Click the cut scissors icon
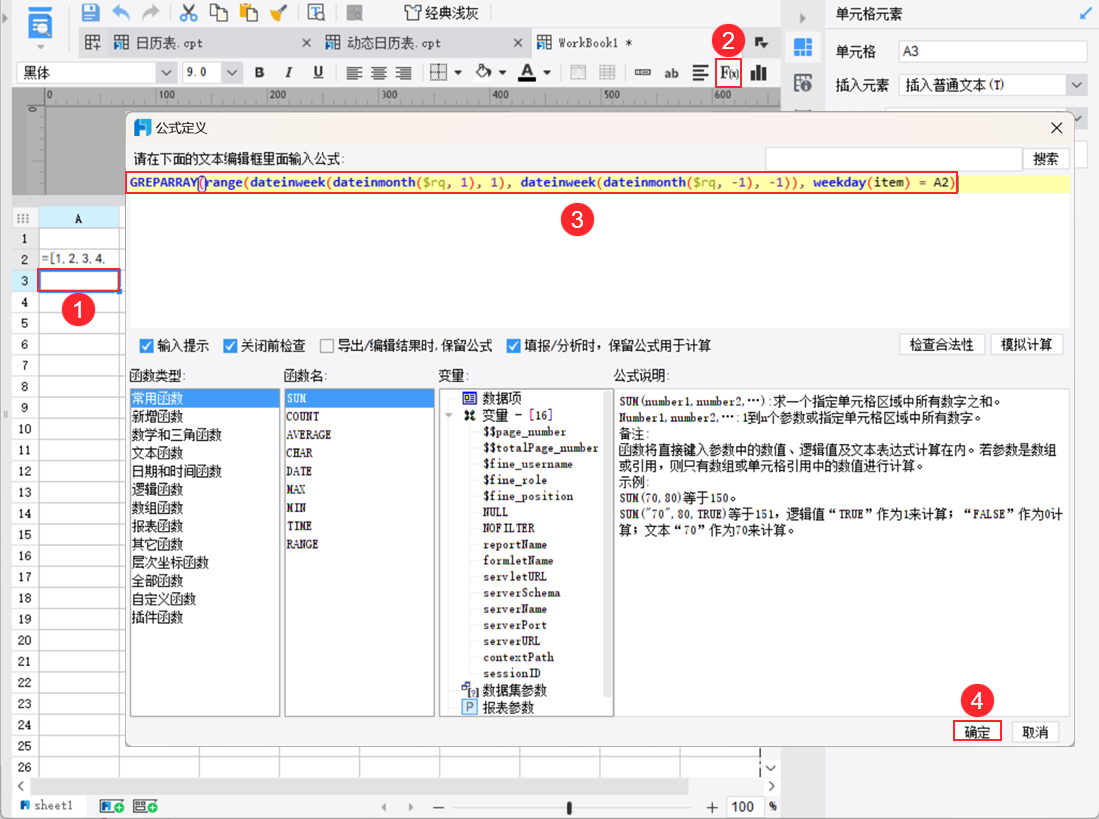This screenshot has height=819, width=1099. (x=188, y=12)
